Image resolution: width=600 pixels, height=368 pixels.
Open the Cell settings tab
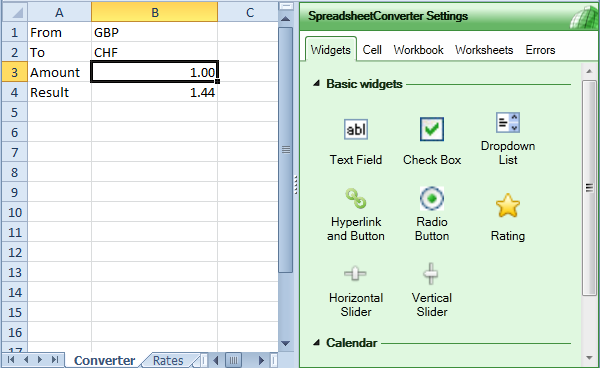[x=372, y=50]
